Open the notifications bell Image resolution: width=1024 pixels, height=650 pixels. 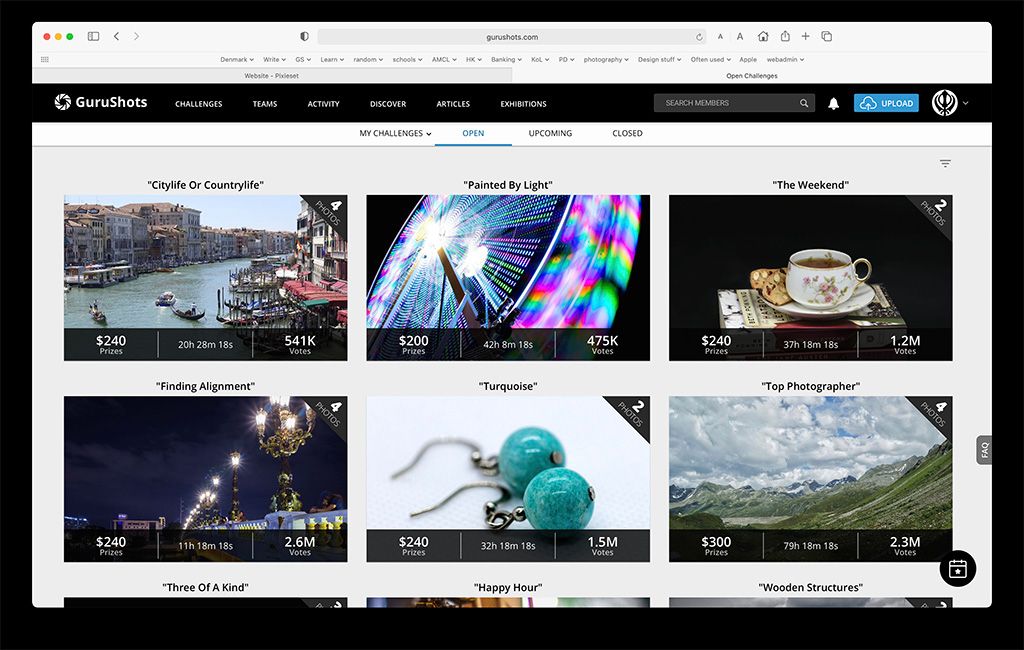tap(833, 103)
